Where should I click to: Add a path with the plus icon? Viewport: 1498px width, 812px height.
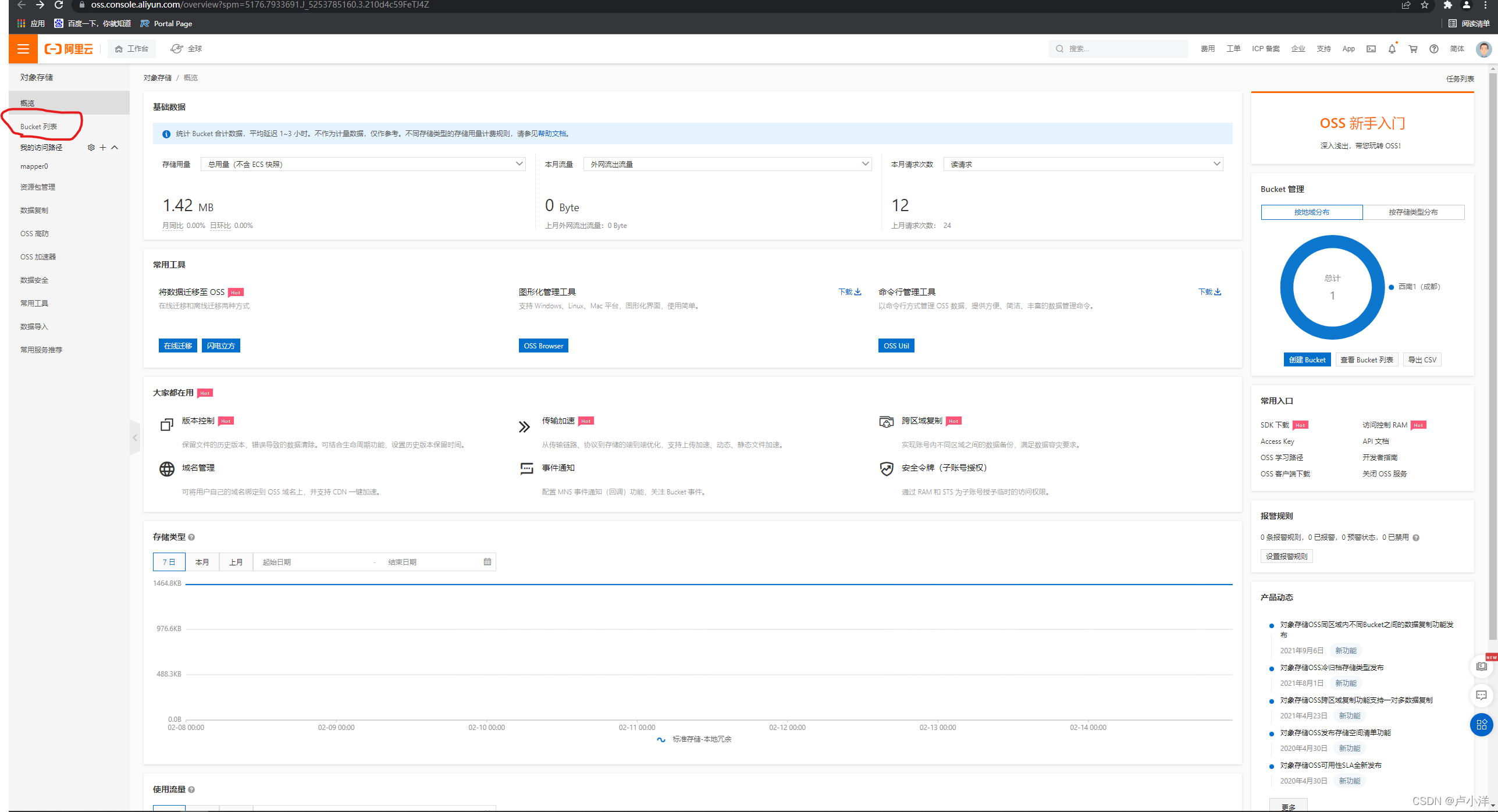[x=103, y=148]
